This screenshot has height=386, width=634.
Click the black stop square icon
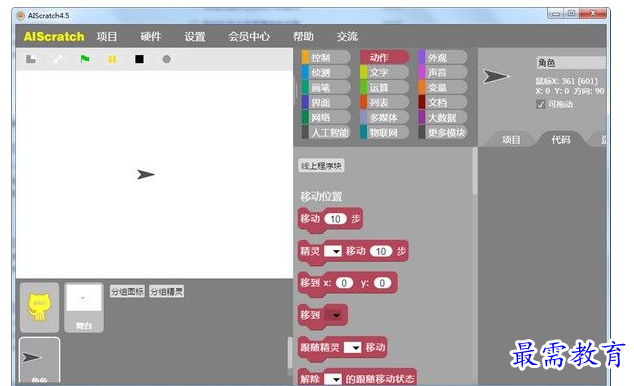tap(139, 59)
